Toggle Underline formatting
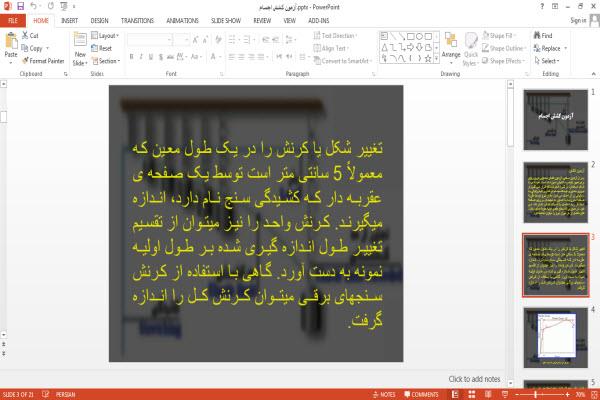Viewport: 600px width, 400px height. [x=150, y=57]
